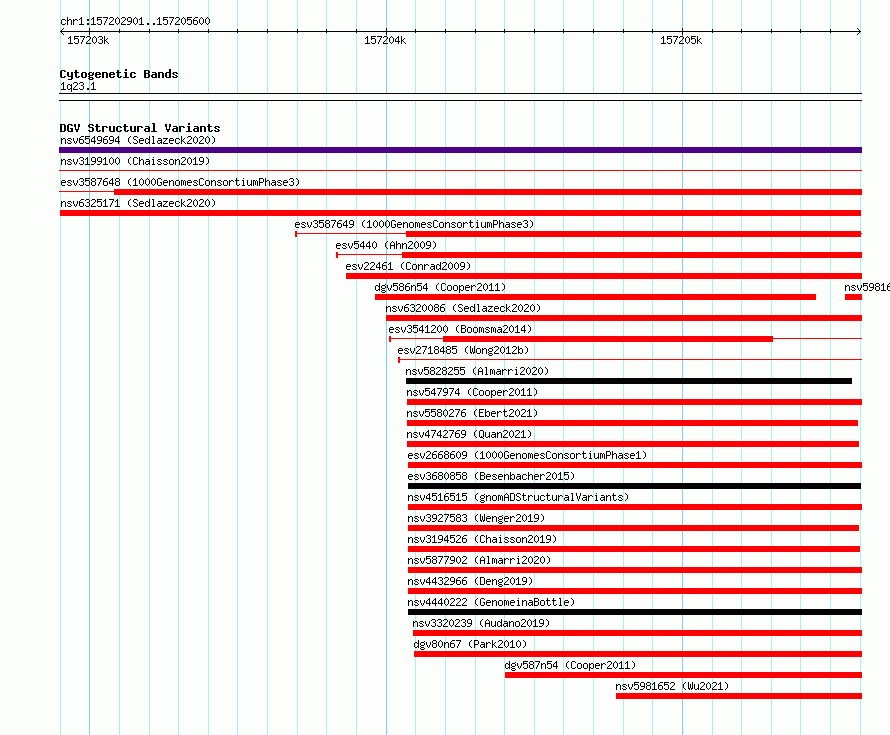Click the DGV Structural Variants track title
The image size is (890, 735).
click(140, 128)
